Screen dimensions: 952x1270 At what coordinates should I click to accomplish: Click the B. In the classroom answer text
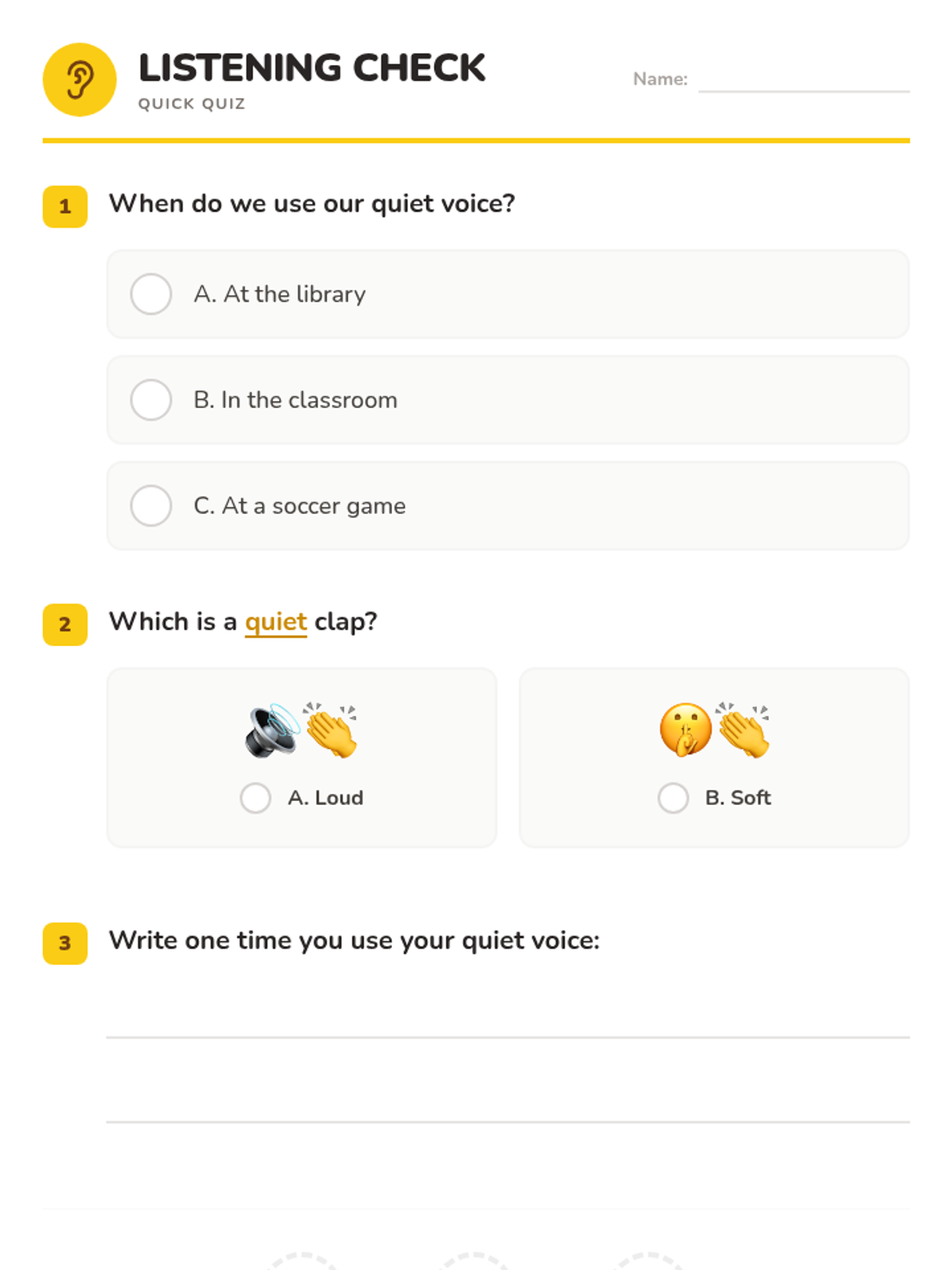295,400
